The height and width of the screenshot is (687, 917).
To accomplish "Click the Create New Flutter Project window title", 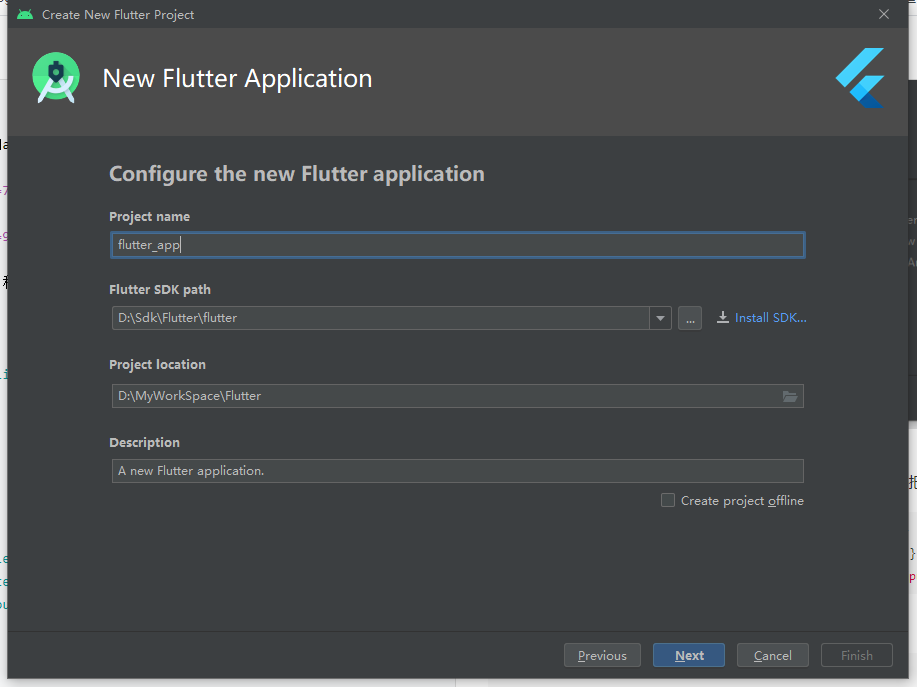I will click(118, 15).
